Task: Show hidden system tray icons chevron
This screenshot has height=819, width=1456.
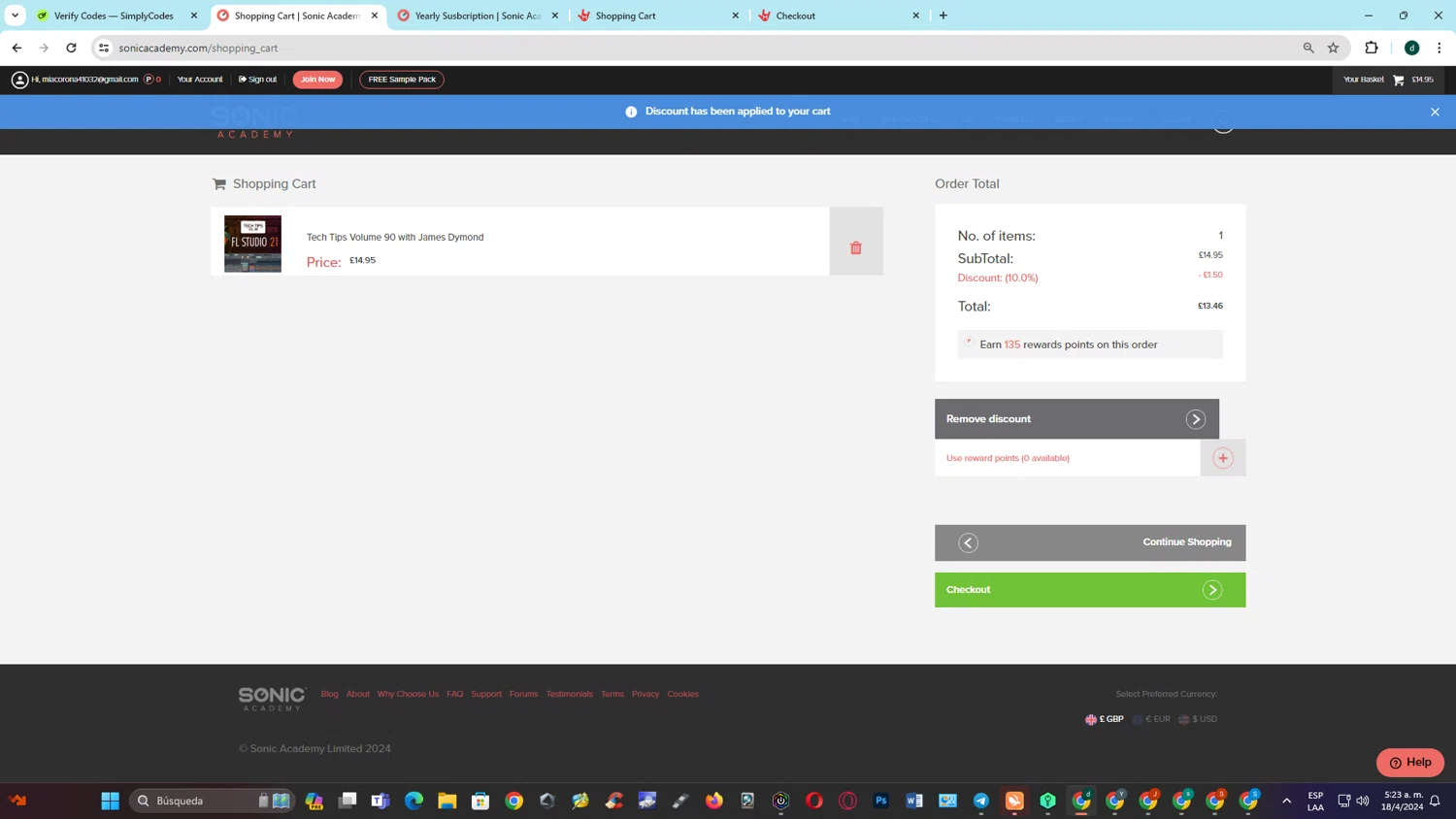Action: [x=1287, y=801]
